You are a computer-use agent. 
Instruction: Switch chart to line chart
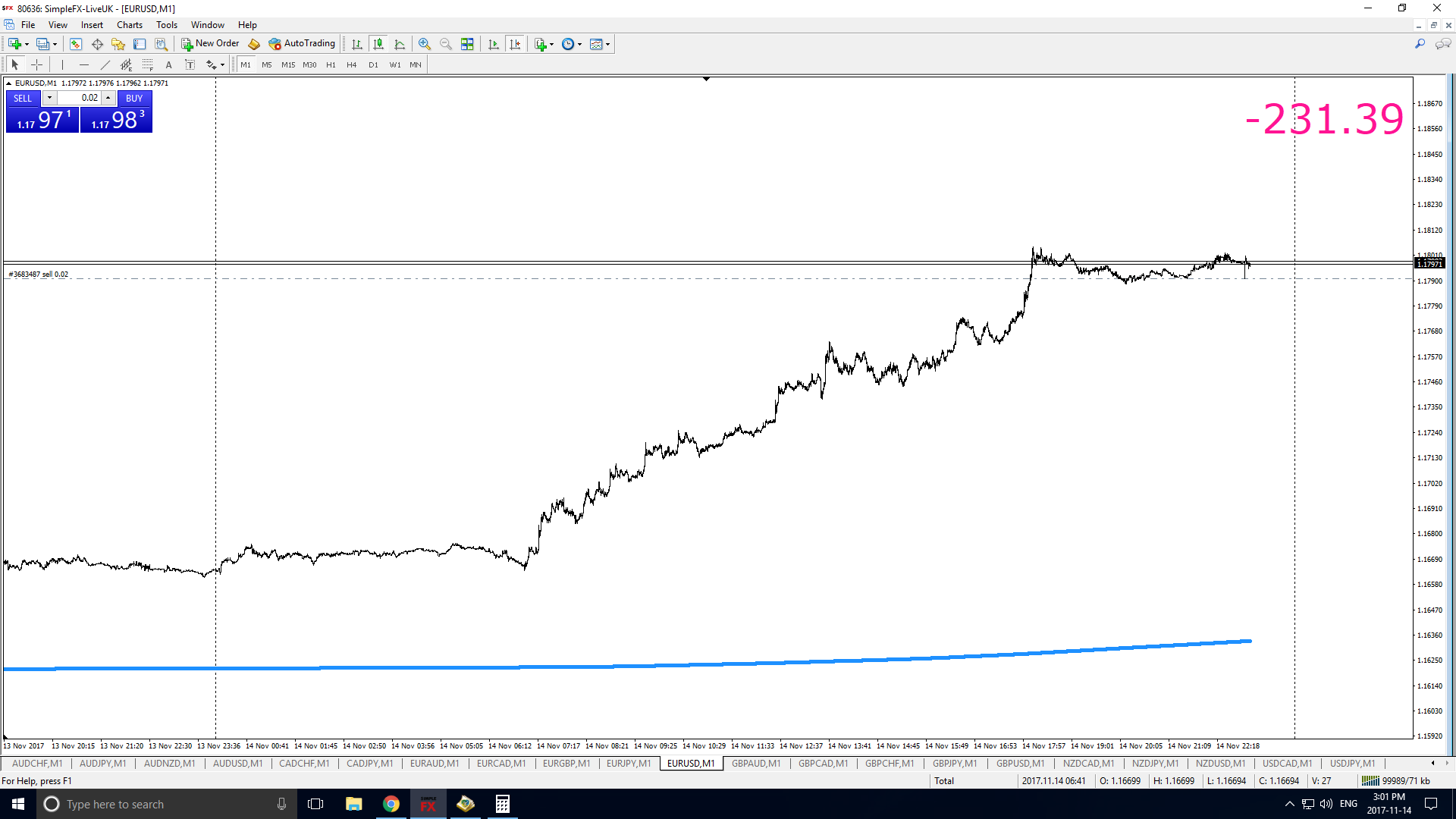[400, 44]
